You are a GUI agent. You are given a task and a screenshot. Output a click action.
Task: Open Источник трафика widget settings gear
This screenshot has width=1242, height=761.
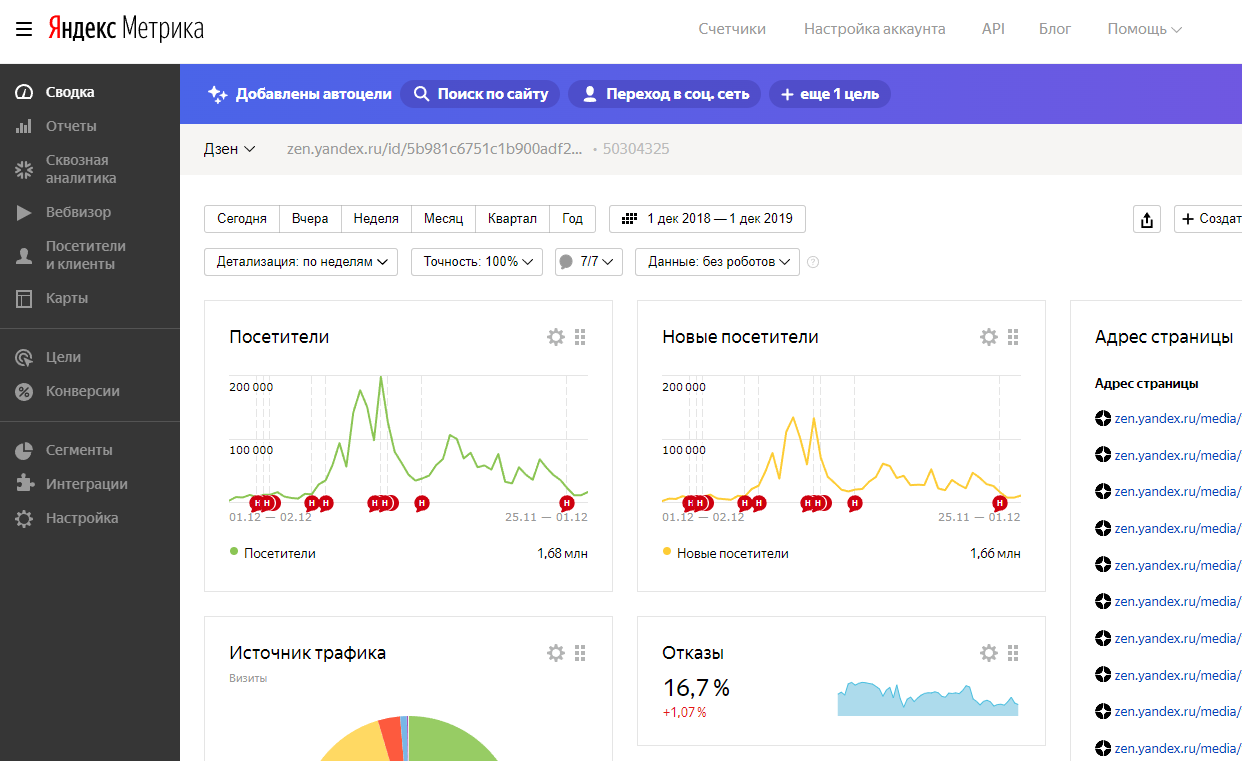[x=556, y=653]
